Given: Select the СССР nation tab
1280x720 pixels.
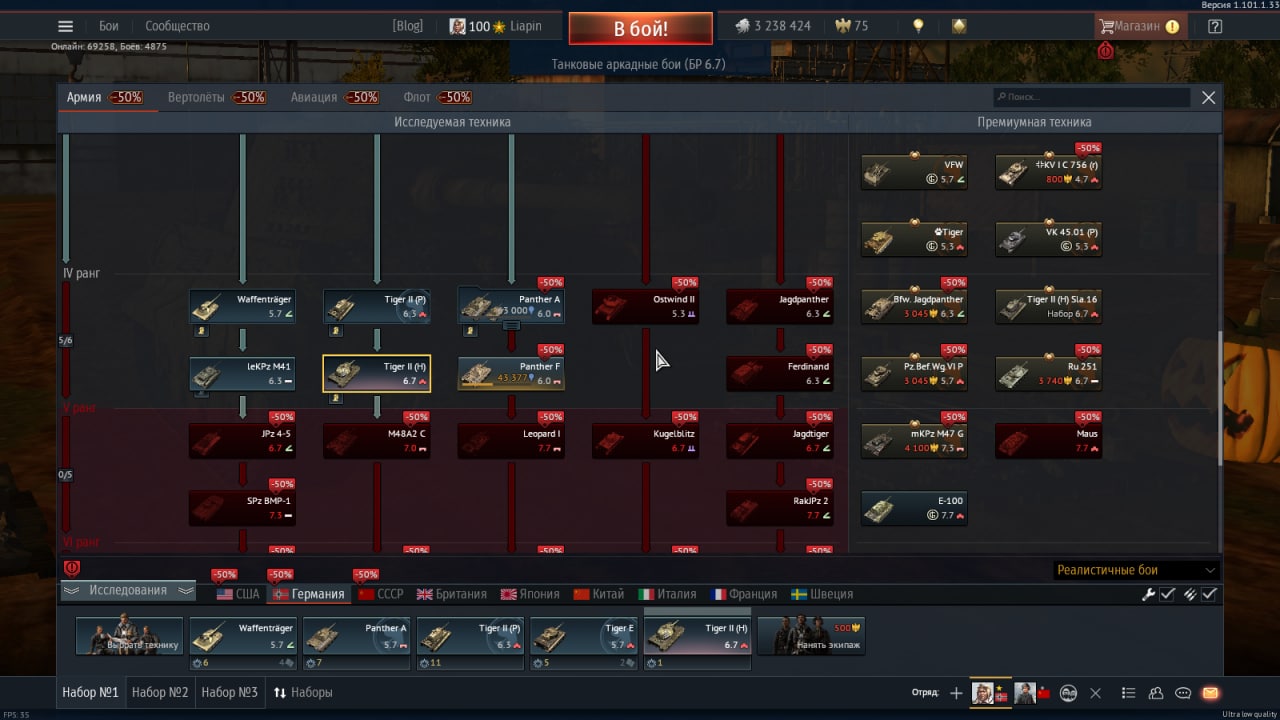Looking at the screenshot, I should point(382,594).
